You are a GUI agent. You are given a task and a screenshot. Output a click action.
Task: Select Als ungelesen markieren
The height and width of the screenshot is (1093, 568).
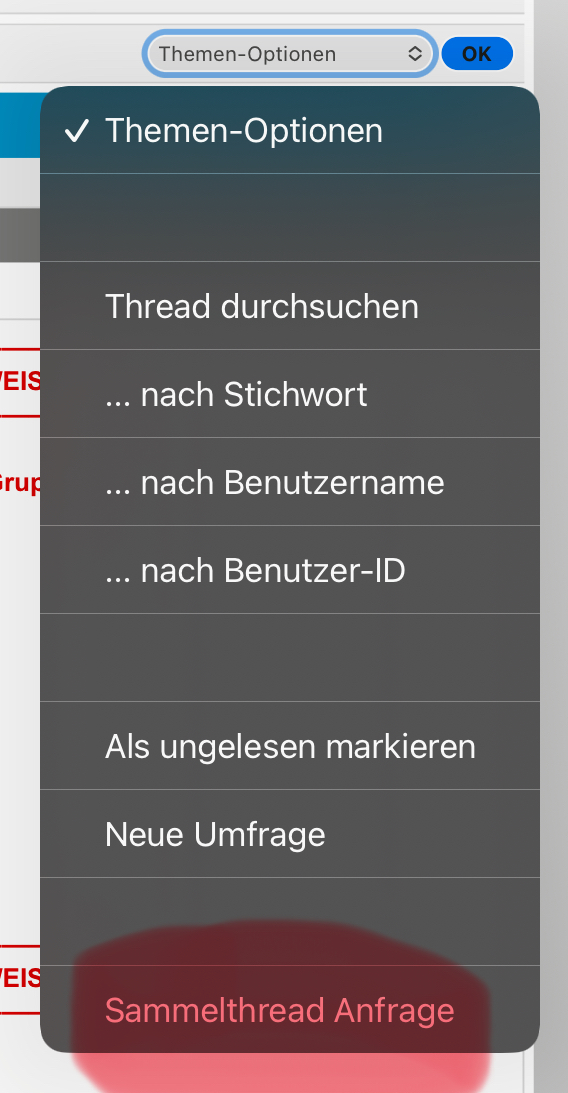pyautogui.click(x=290, y=746)
